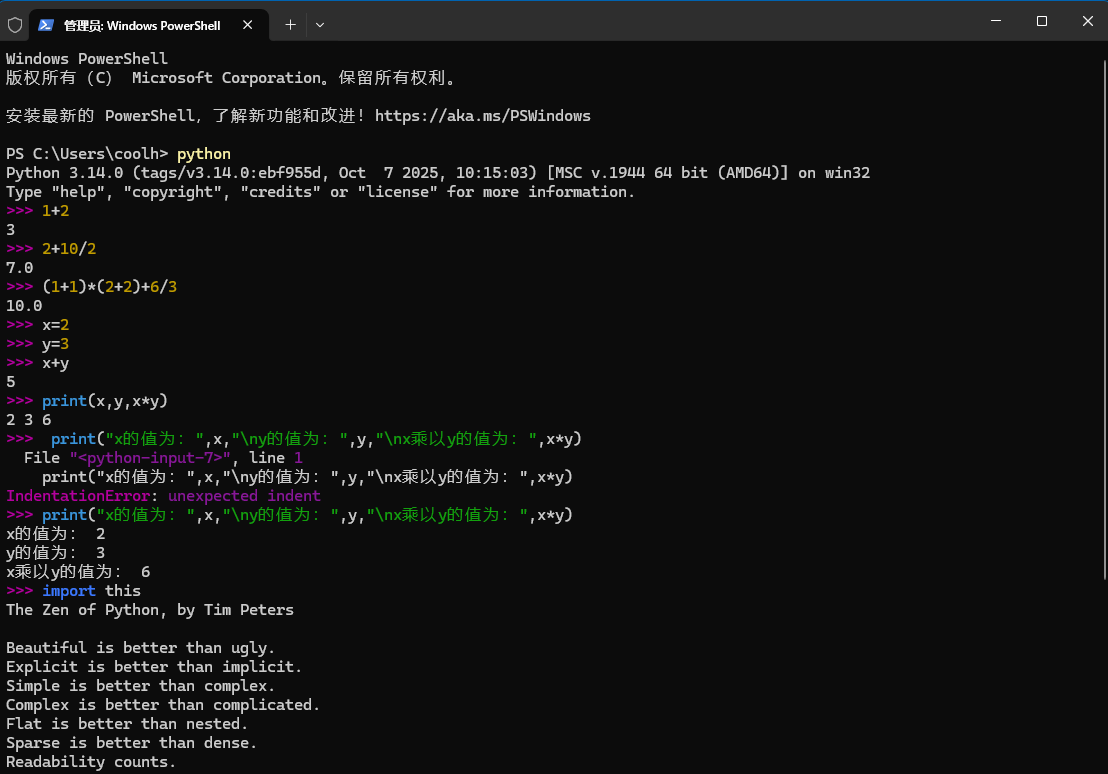1108x774 pixels.
Task: Click the 'import this' command
Action: tap(91, 591)
